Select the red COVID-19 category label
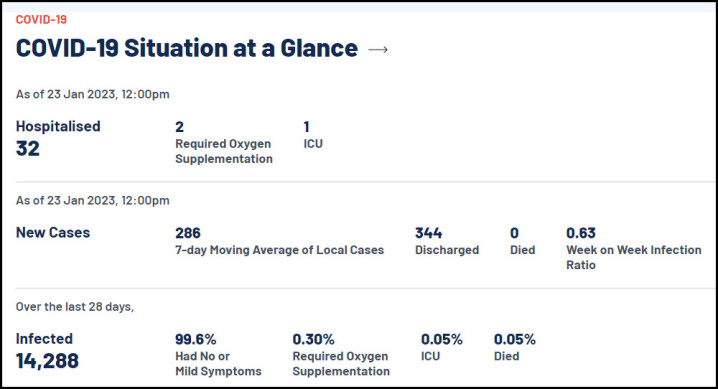 (x=41, y=19)
